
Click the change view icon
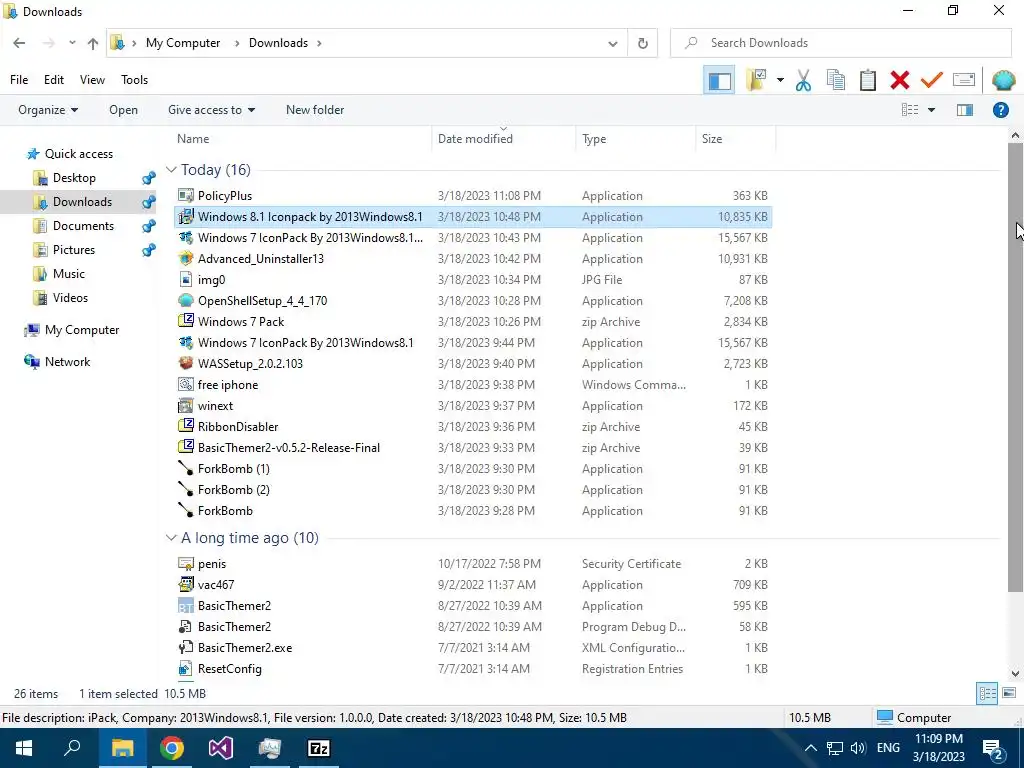coord(910,110)
